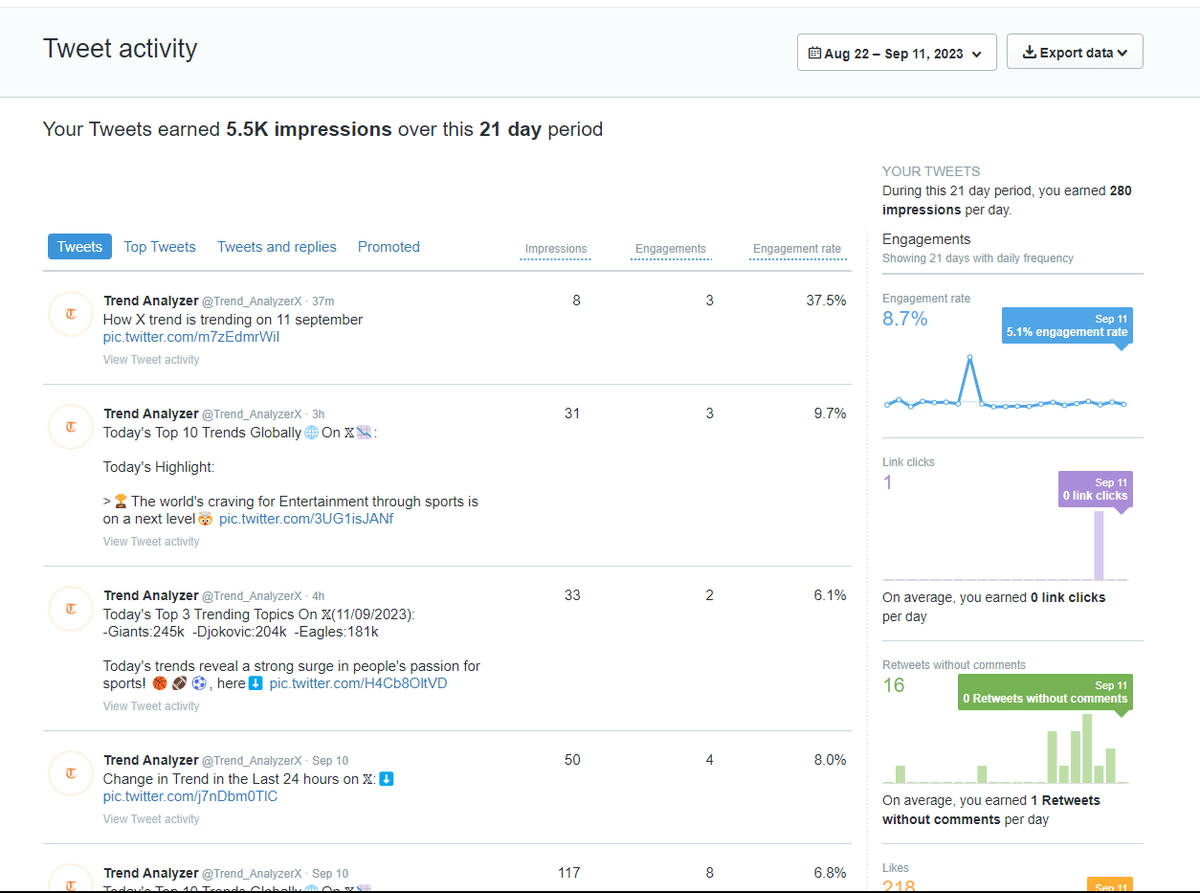
Task: Open link pic.twitter.com/m7zEdmrWil
Action: pos(192,337)
